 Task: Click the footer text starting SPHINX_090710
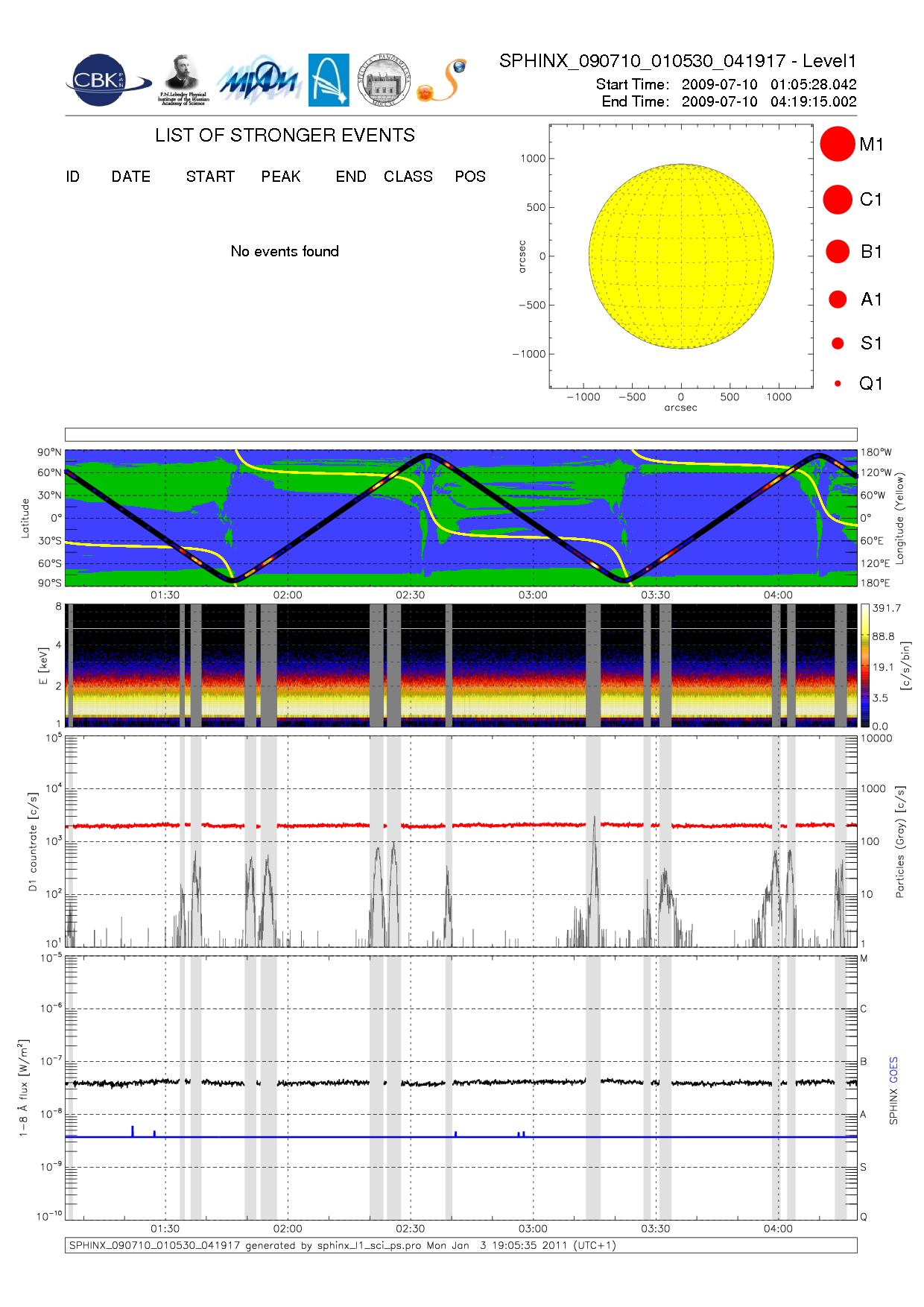click(343, 1245)
